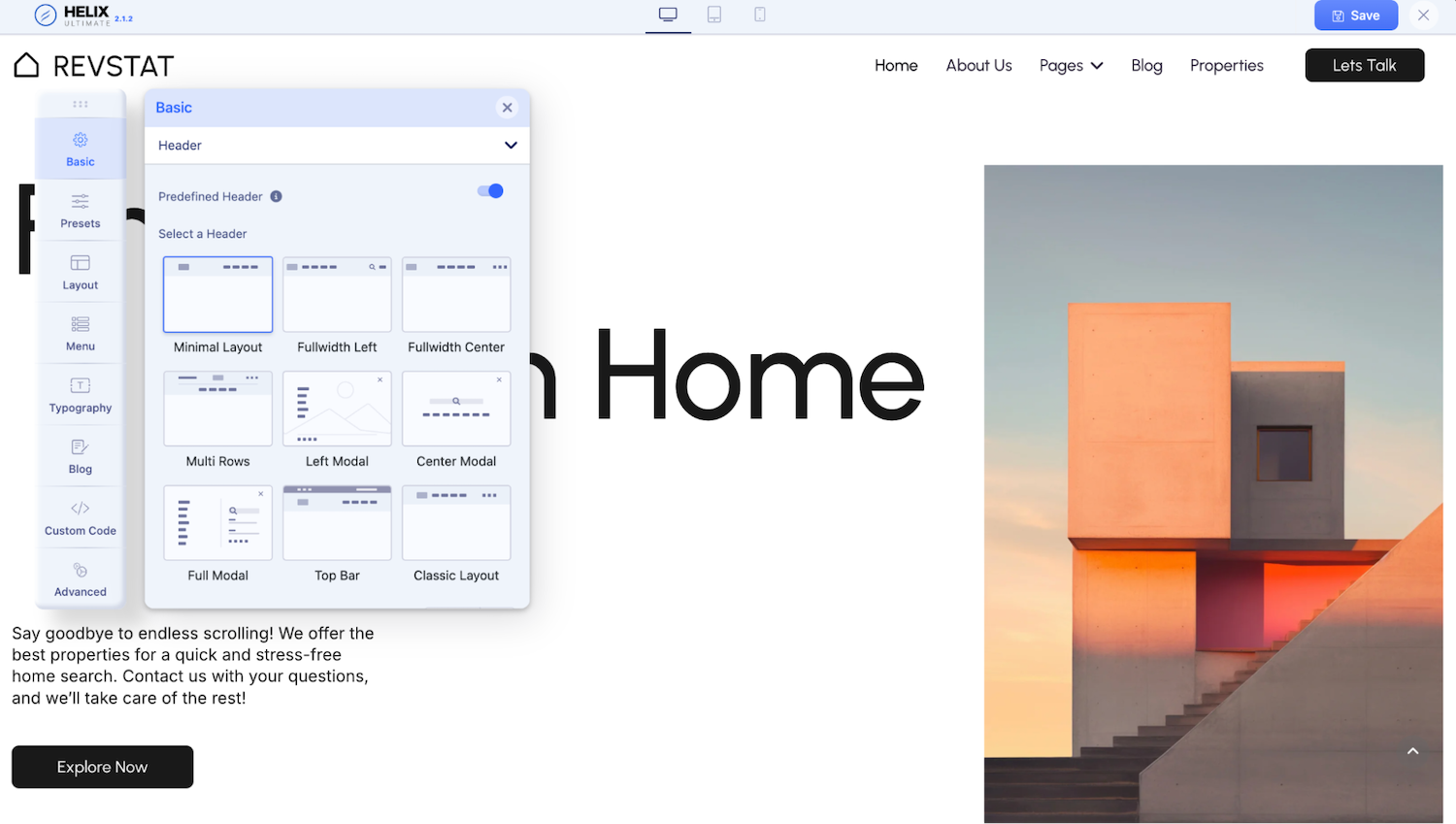Open the Properties menu item
The height and width of the screenshot is (824, 1456).
tap(1226, 65)
